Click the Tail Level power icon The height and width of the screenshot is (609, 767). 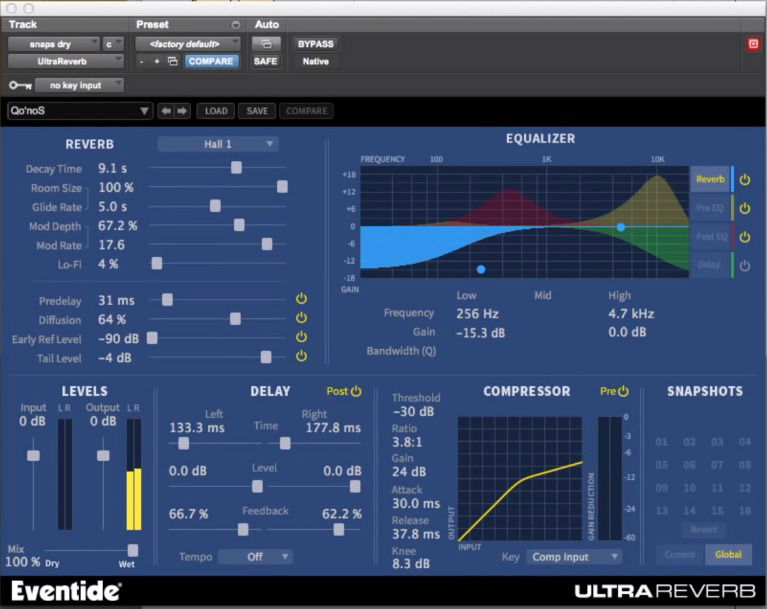(x=301, y=356)
